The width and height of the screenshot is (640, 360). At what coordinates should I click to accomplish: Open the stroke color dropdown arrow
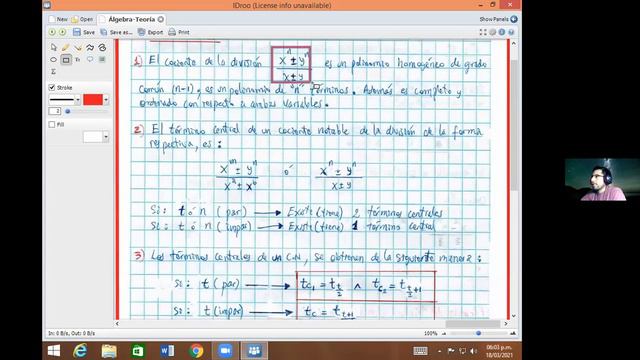[x=106, y=100]
